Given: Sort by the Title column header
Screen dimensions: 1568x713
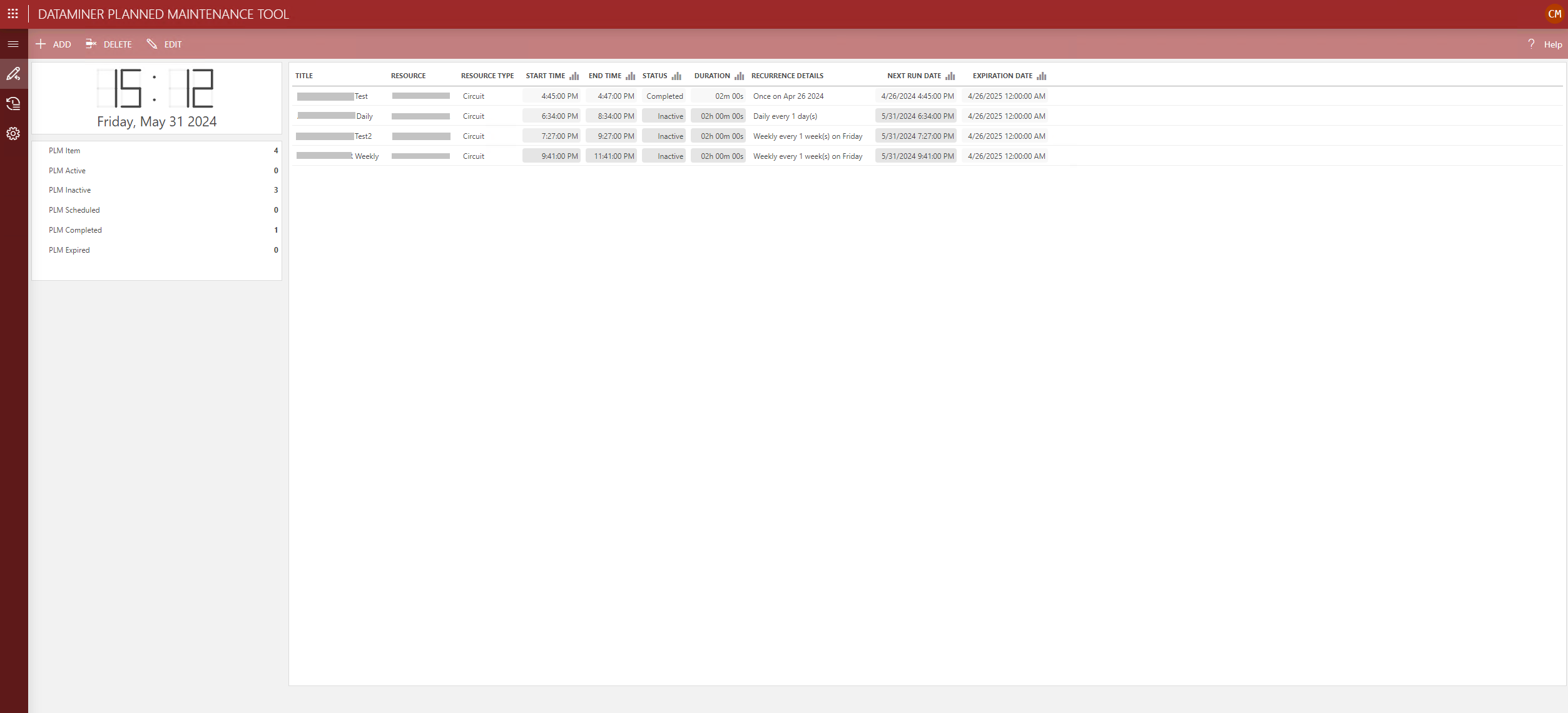Looking at the screenshot, I should pos(304,76).
